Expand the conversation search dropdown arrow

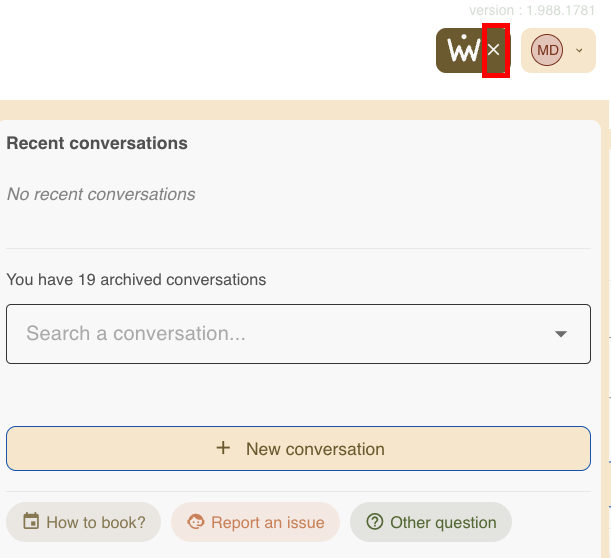[561, 334]
